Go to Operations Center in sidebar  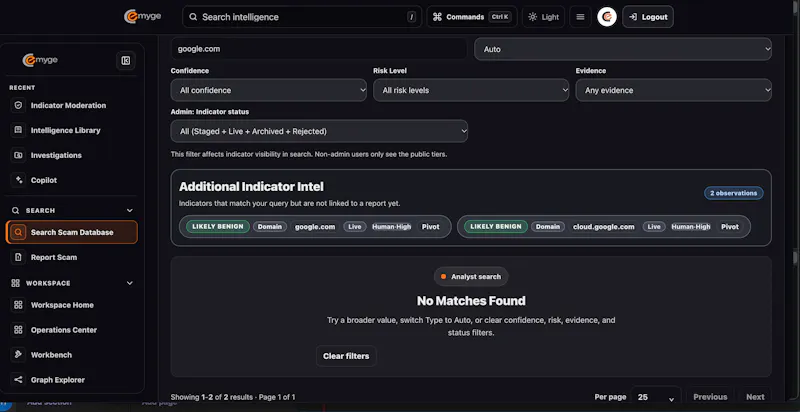pos(71,330)
